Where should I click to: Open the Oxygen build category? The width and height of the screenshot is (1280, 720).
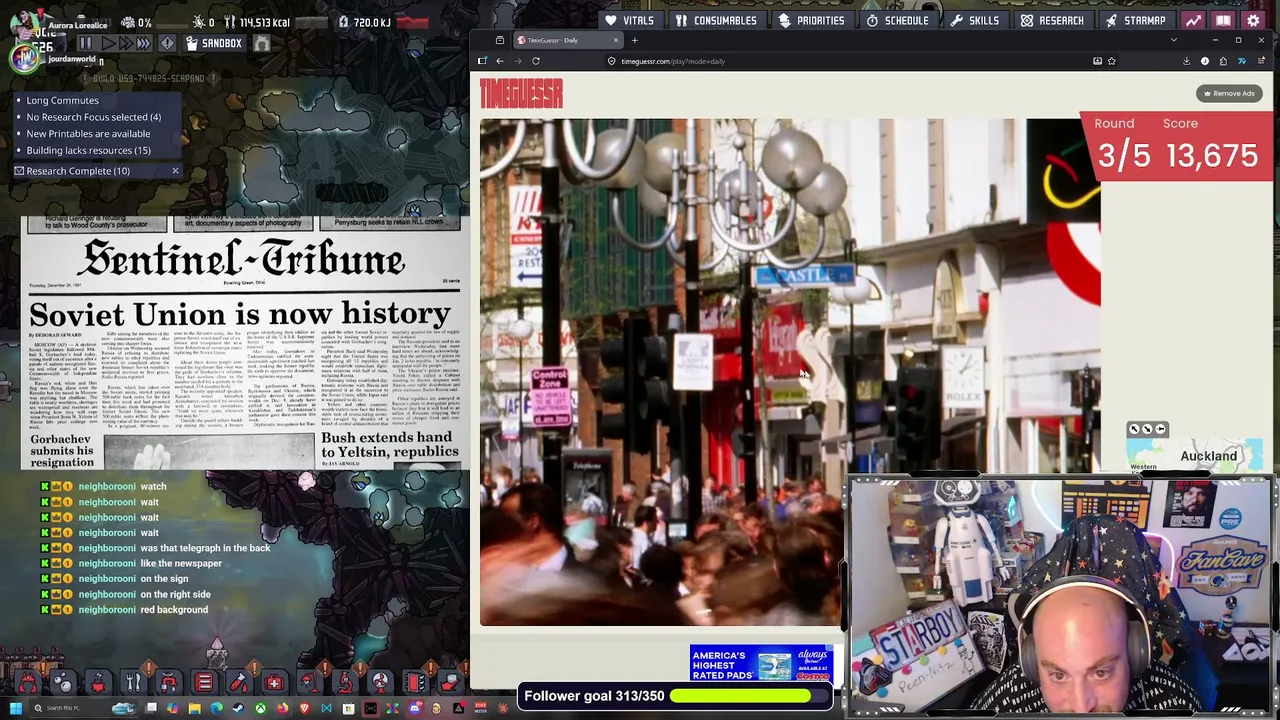coord(62,683)
